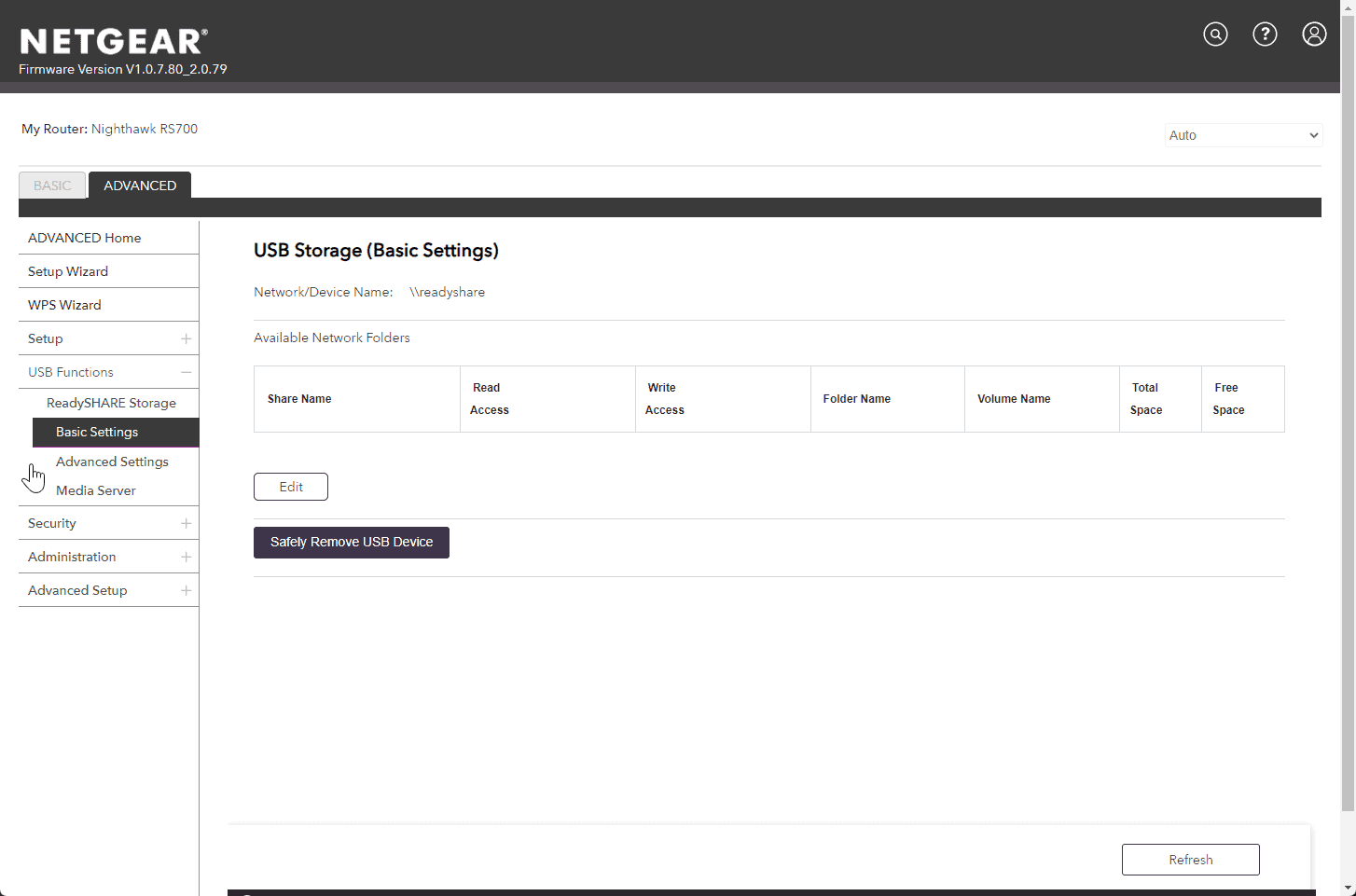1356x896 pixels.
Task: Open ReadySHARE Storage in sidebar
Action: pos(111,403)
